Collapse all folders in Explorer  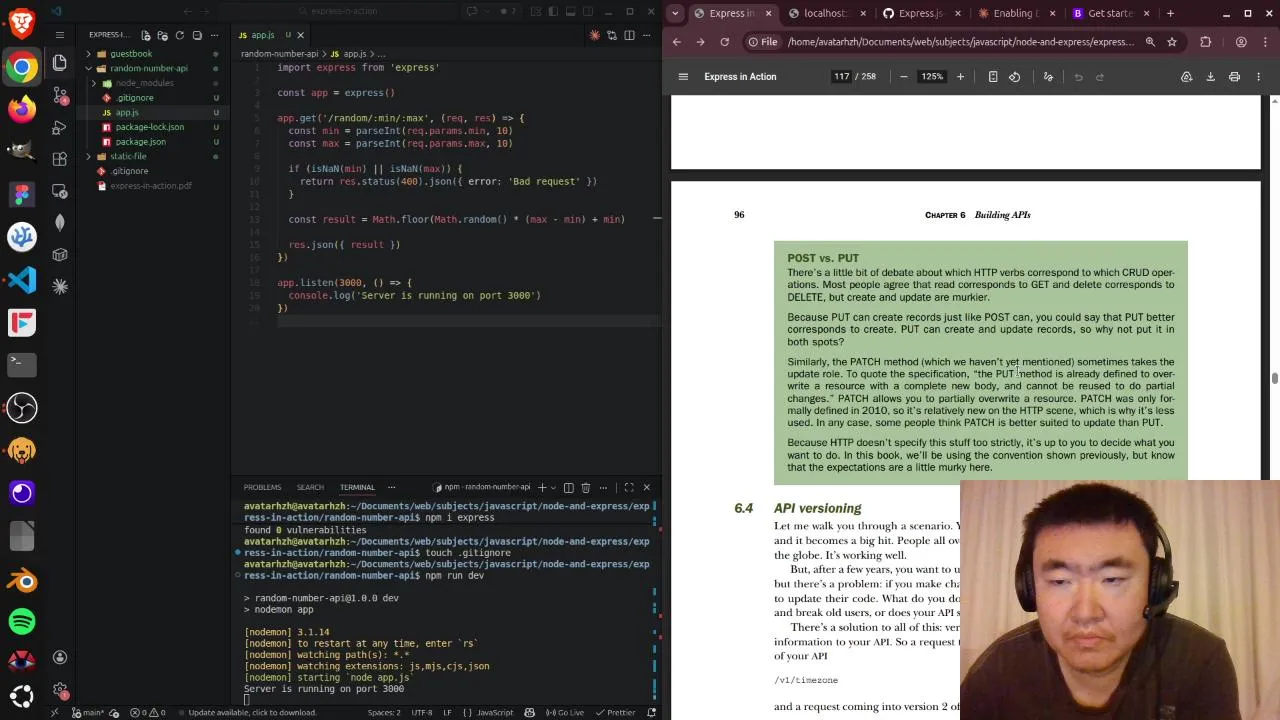(x=197, y=35)
